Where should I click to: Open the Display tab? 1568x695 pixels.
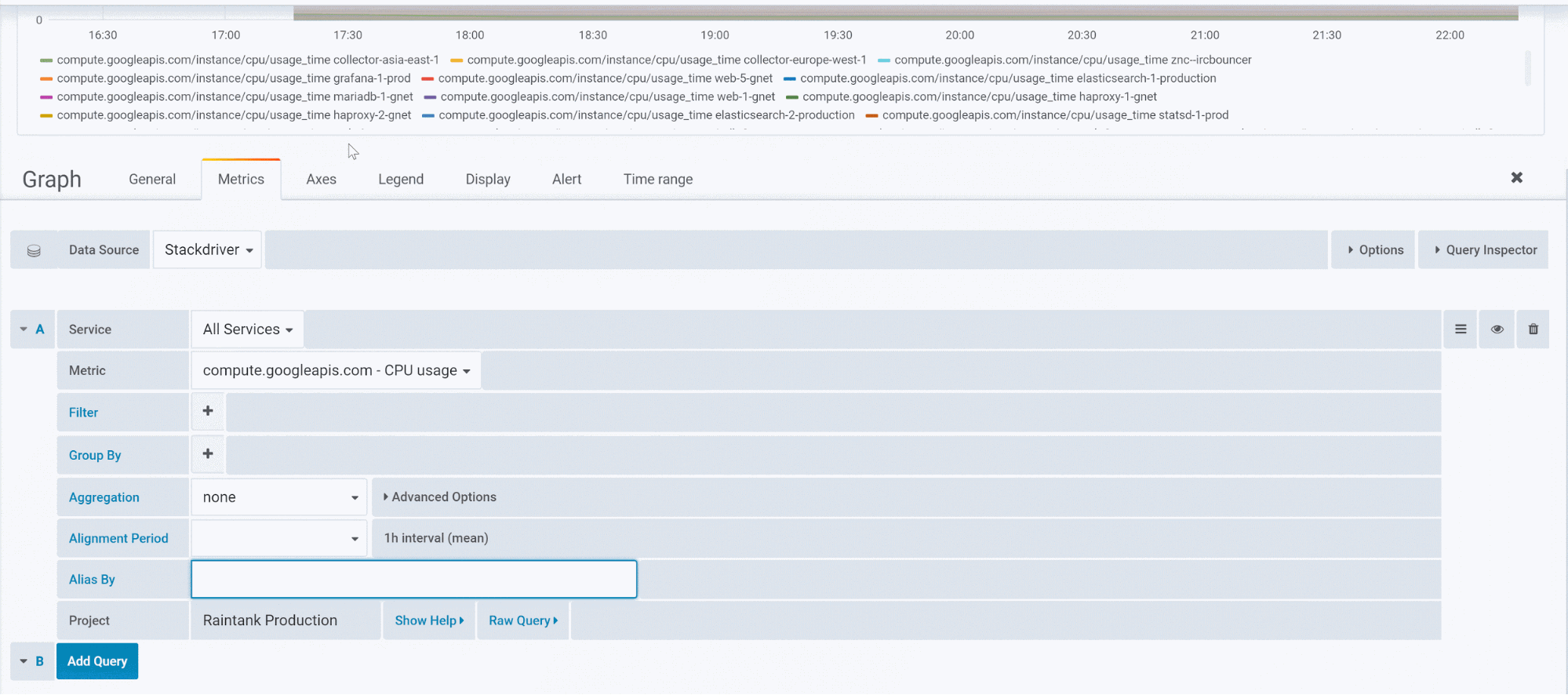point(488,179)
